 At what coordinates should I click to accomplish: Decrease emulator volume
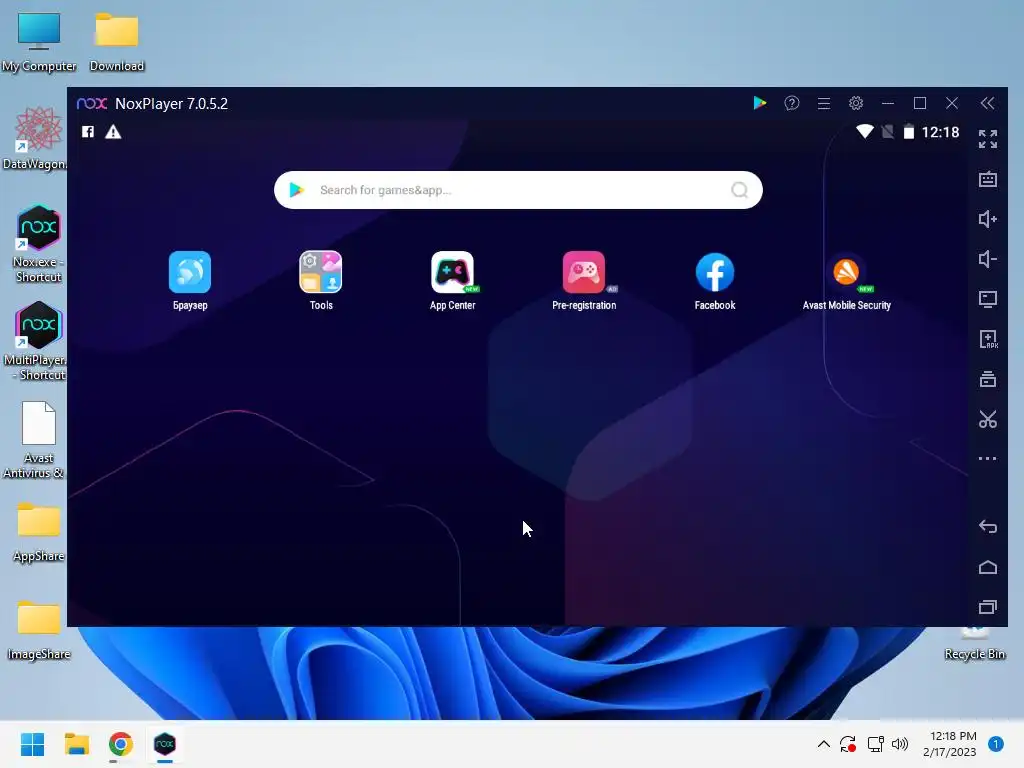987,259
